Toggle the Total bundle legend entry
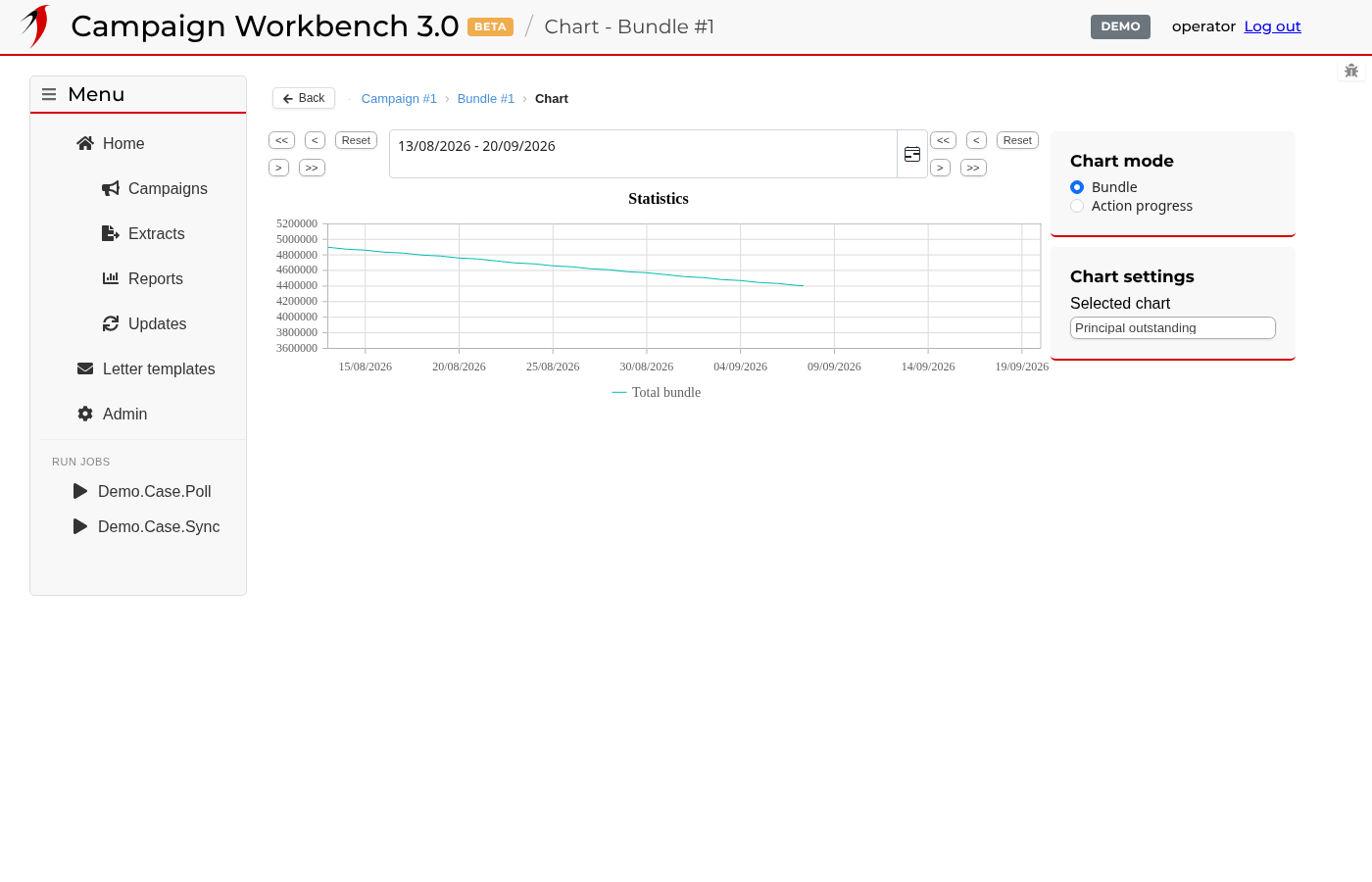The height and width of the screenshot is (882, 1372). (x=657, y=392)
